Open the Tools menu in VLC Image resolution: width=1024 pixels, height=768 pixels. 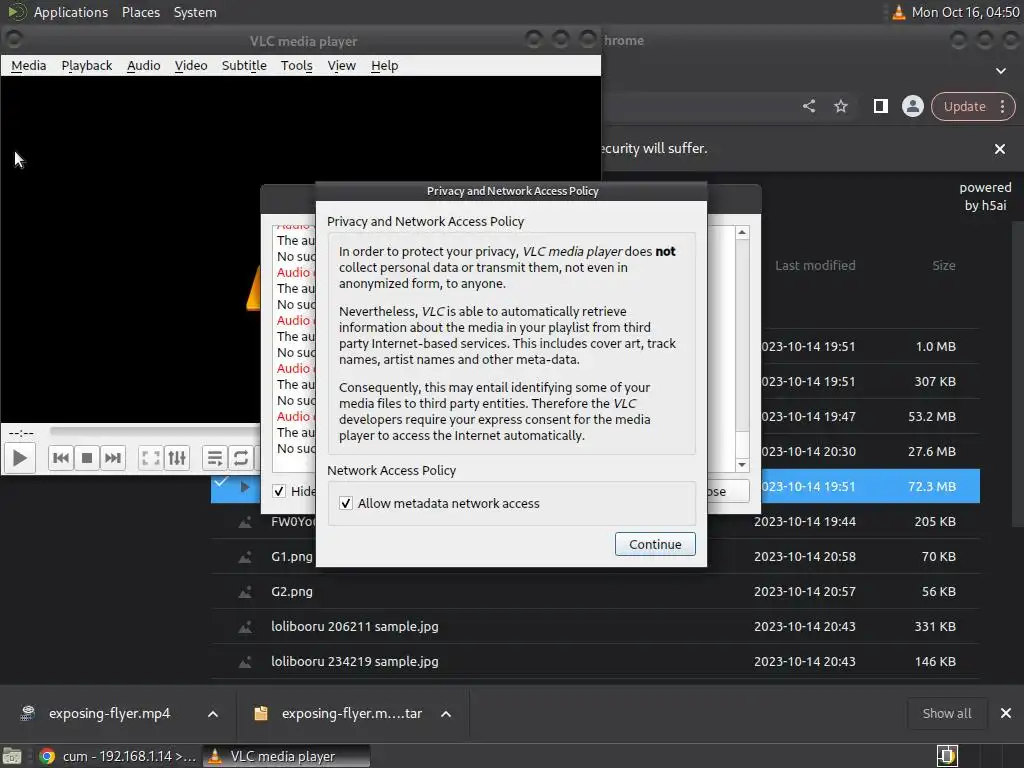click(x=296, y=65)
